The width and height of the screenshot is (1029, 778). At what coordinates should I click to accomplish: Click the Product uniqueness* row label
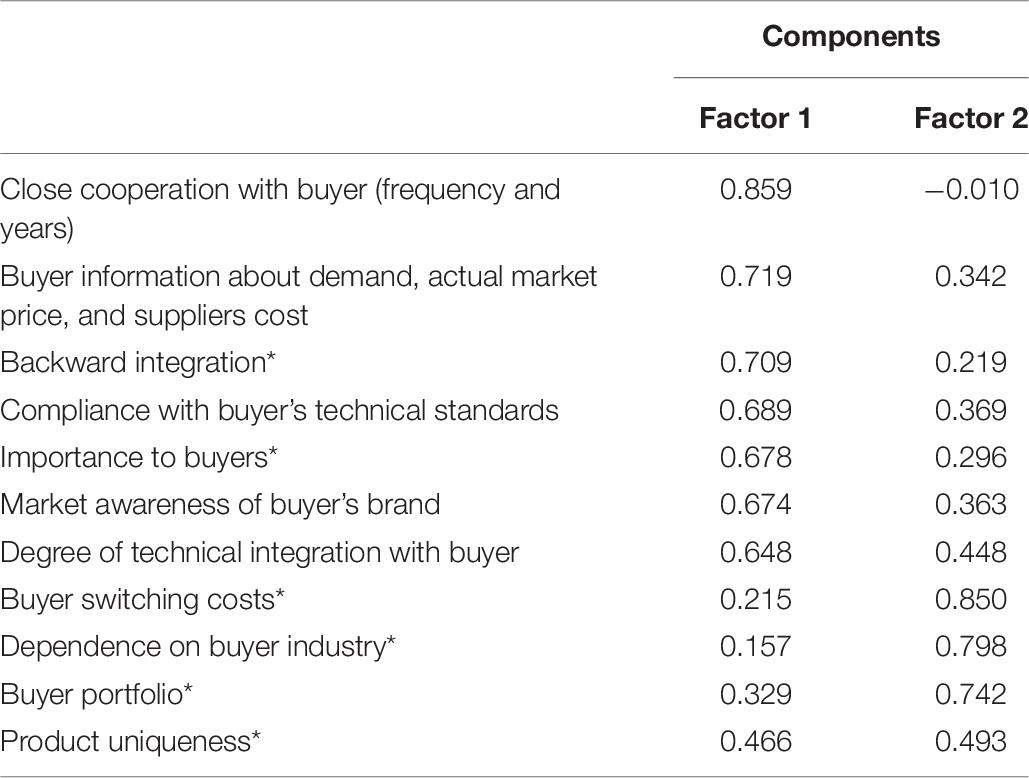click(131, 742)
